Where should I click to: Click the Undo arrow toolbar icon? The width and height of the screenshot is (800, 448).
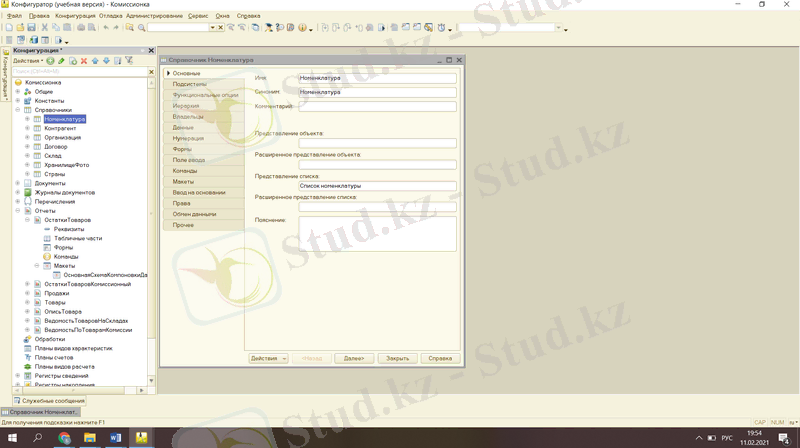106,28
